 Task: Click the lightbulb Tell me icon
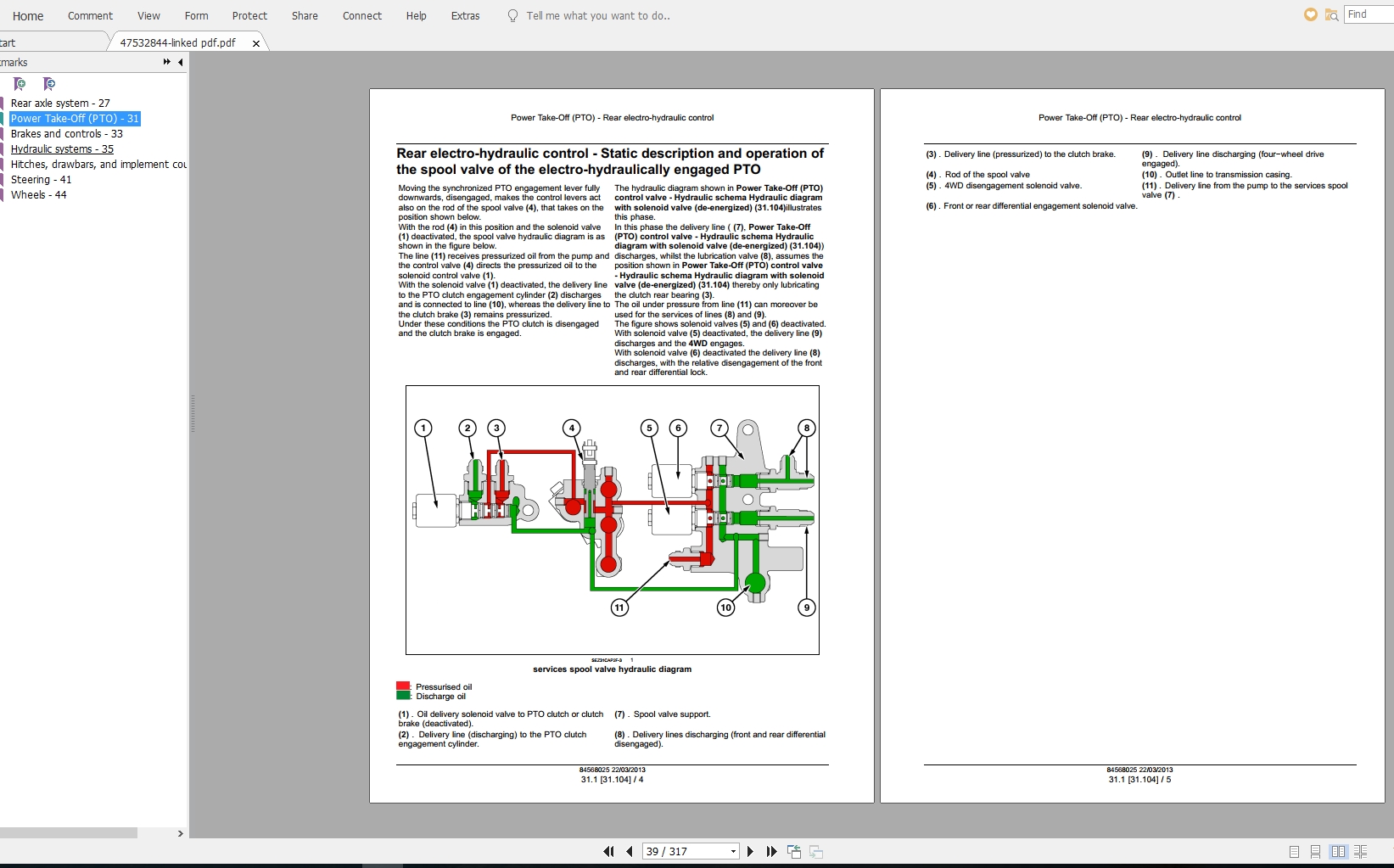(x=512, y=15)
